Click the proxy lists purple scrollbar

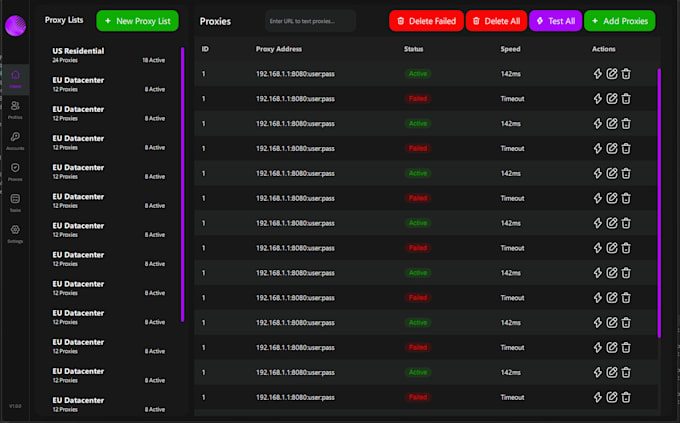[x=183, y=184]
